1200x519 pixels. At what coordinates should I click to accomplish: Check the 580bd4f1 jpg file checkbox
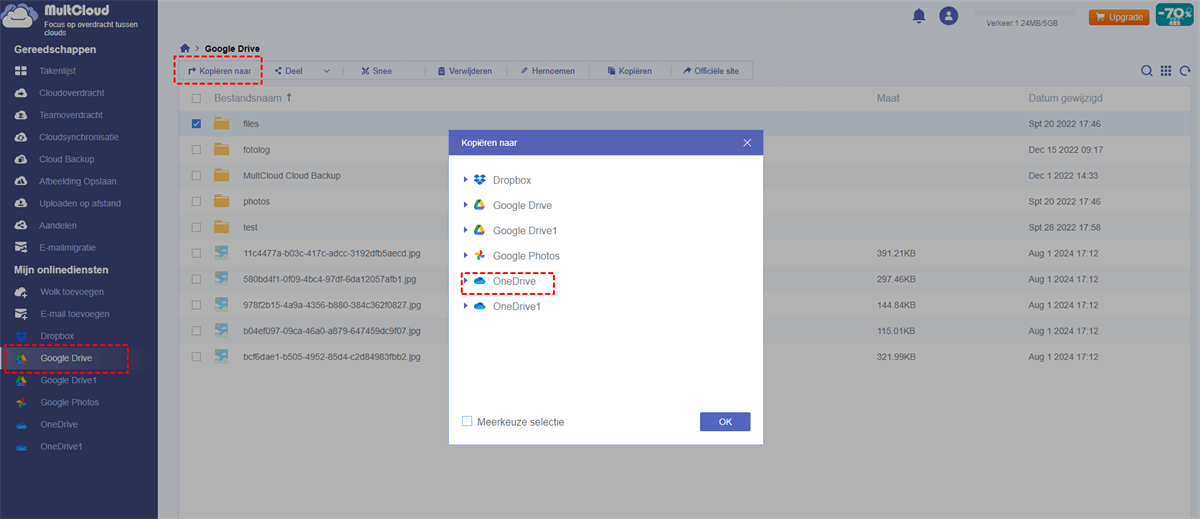tap(196, 279)
